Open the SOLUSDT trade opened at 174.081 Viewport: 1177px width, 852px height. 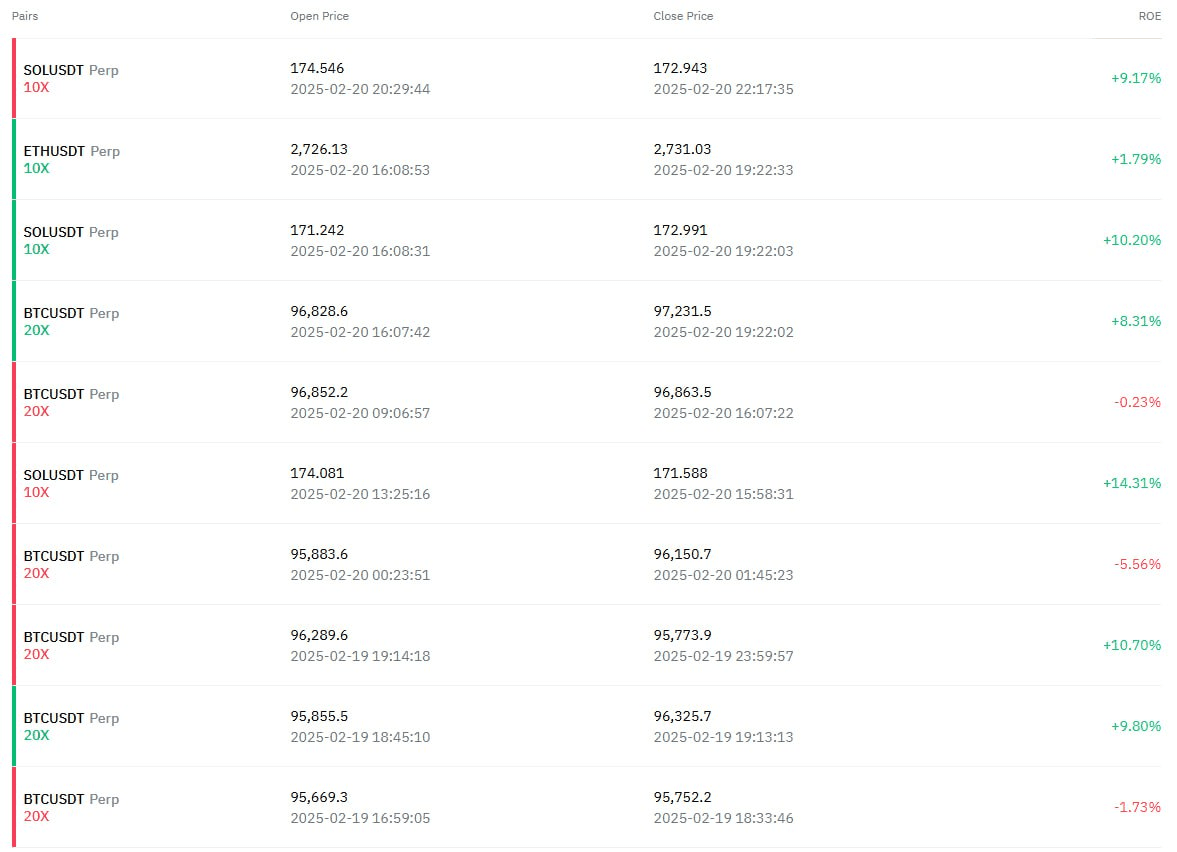coord(587,483)
